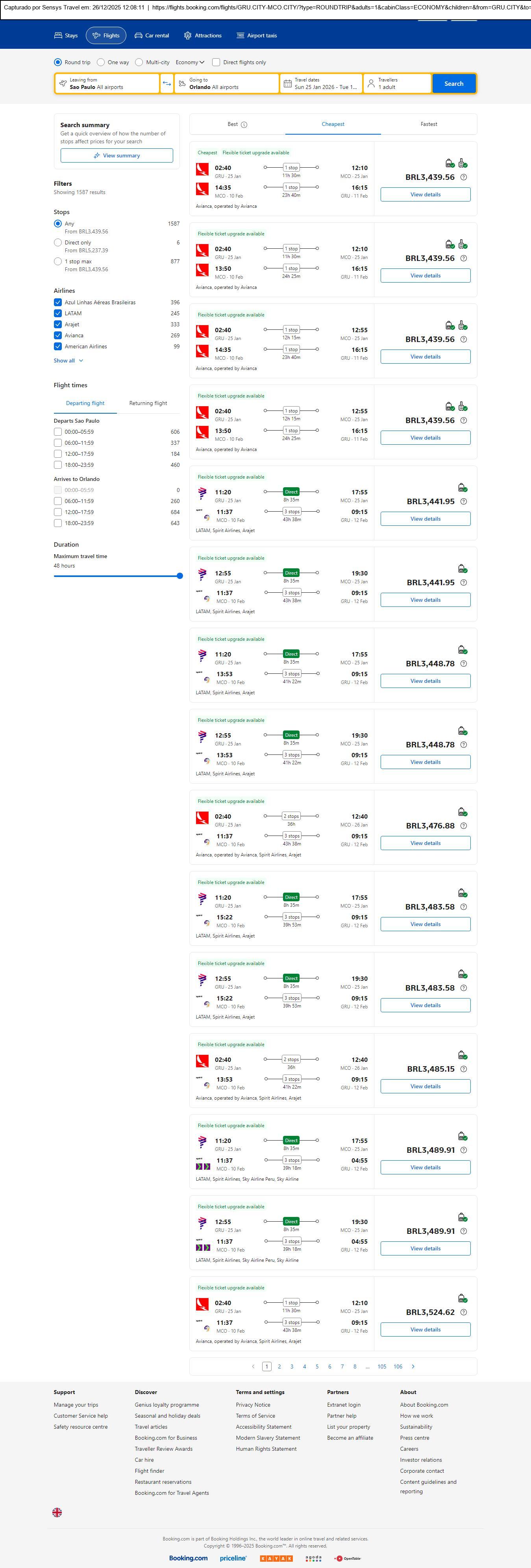Click the info icon next to Best tab
Screen dimensions: 531x1568
pos(244,125)
